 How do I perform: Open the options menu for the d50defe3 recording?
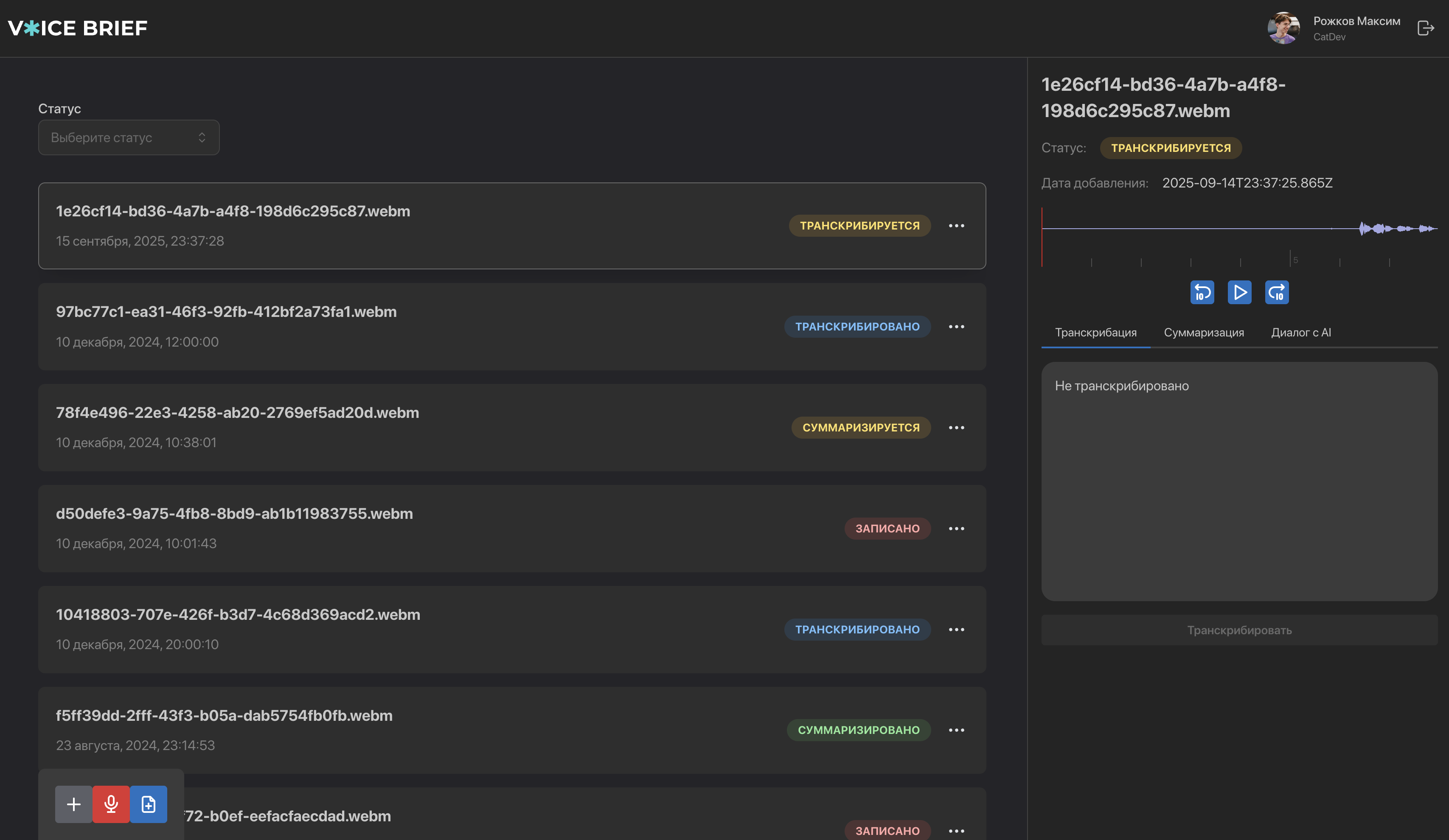coord(956,529)
